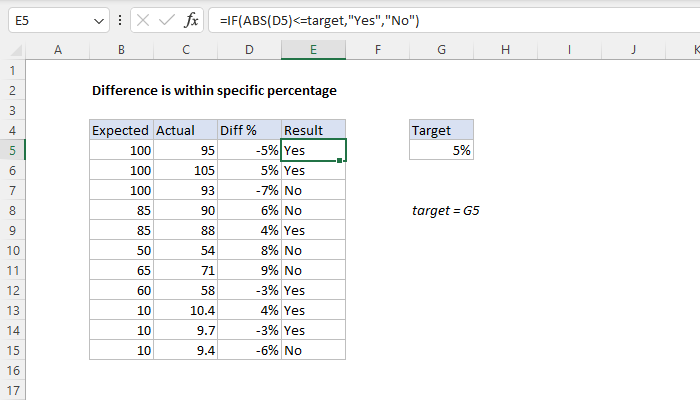This screenshot has height=400, width=700.
Task: Select row 10 header
Action: 12,251
